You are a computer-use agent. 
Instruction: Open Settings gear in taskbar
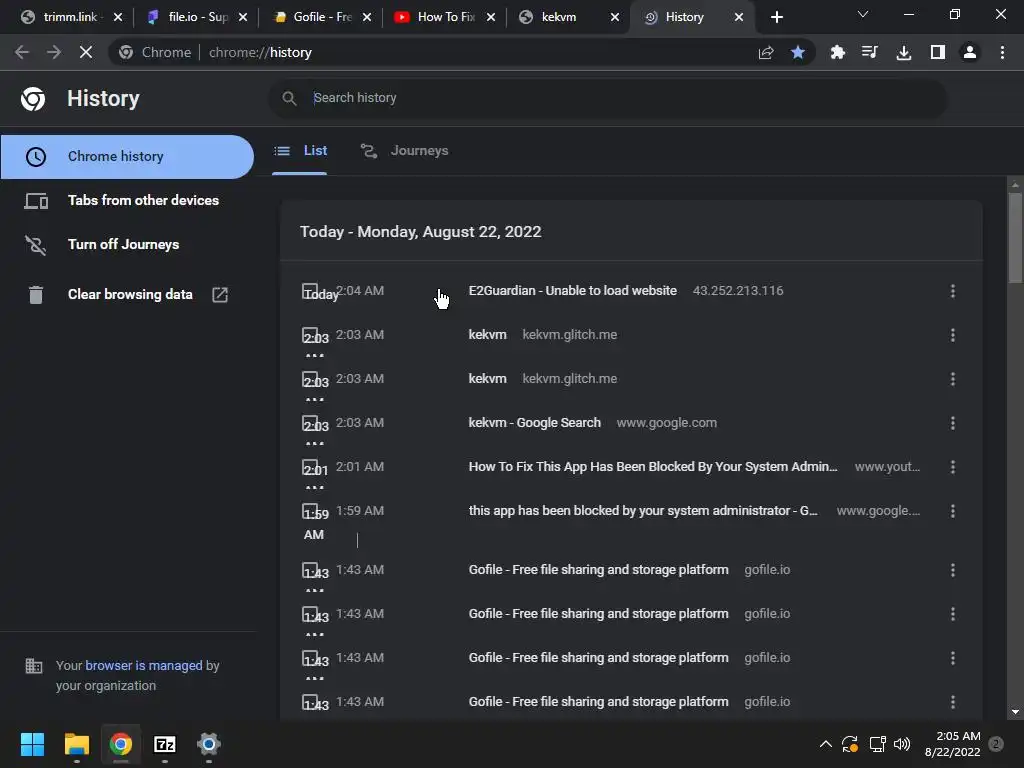coord(209,744)
